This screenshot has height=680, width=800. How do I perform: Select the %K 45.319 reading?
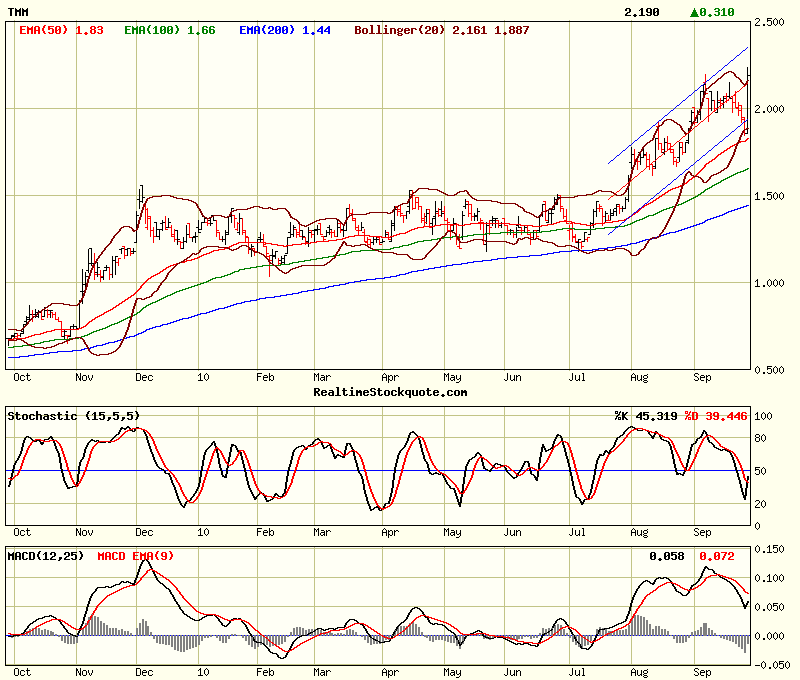click(646, 416)
